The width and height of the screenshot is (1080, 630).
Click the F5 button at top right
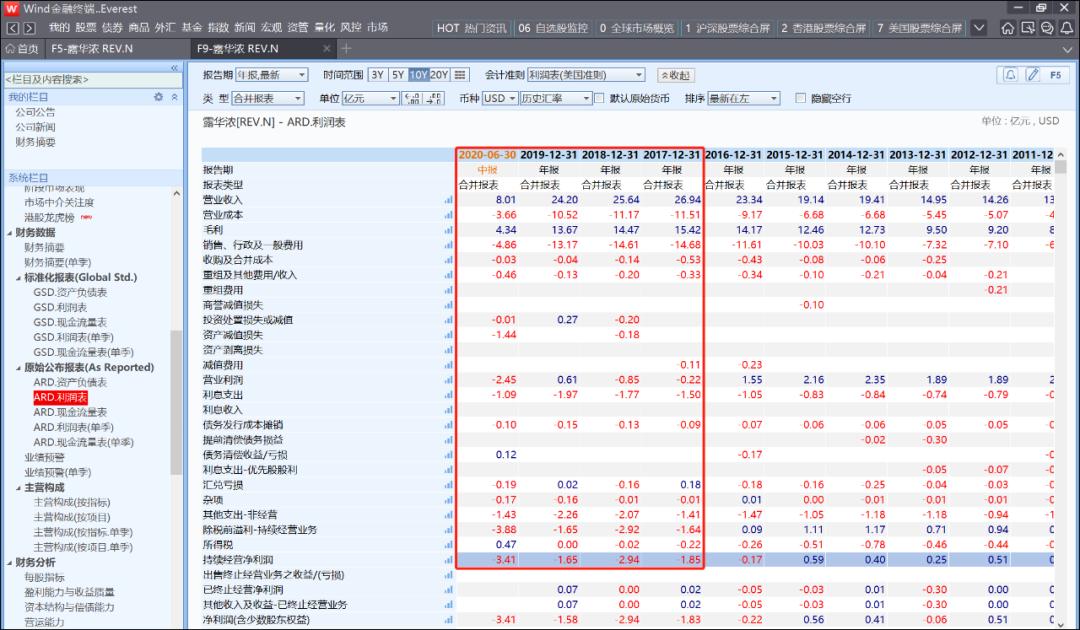pos(1055,75)
